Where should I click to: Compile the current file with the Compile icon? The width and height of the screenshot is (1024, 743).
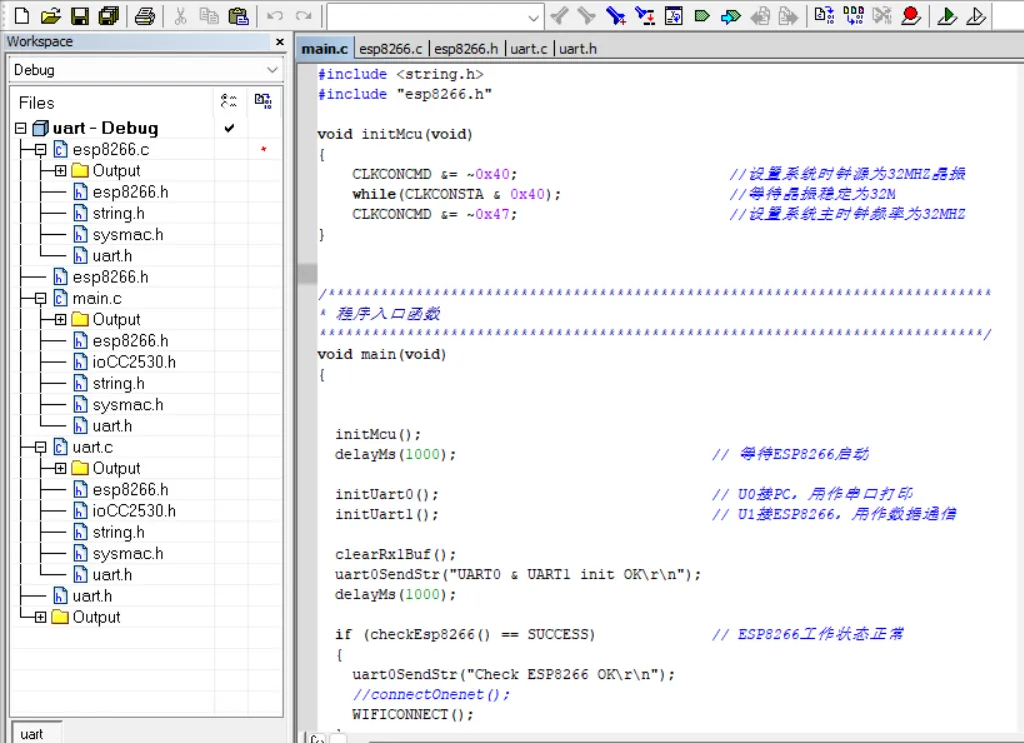824,16
